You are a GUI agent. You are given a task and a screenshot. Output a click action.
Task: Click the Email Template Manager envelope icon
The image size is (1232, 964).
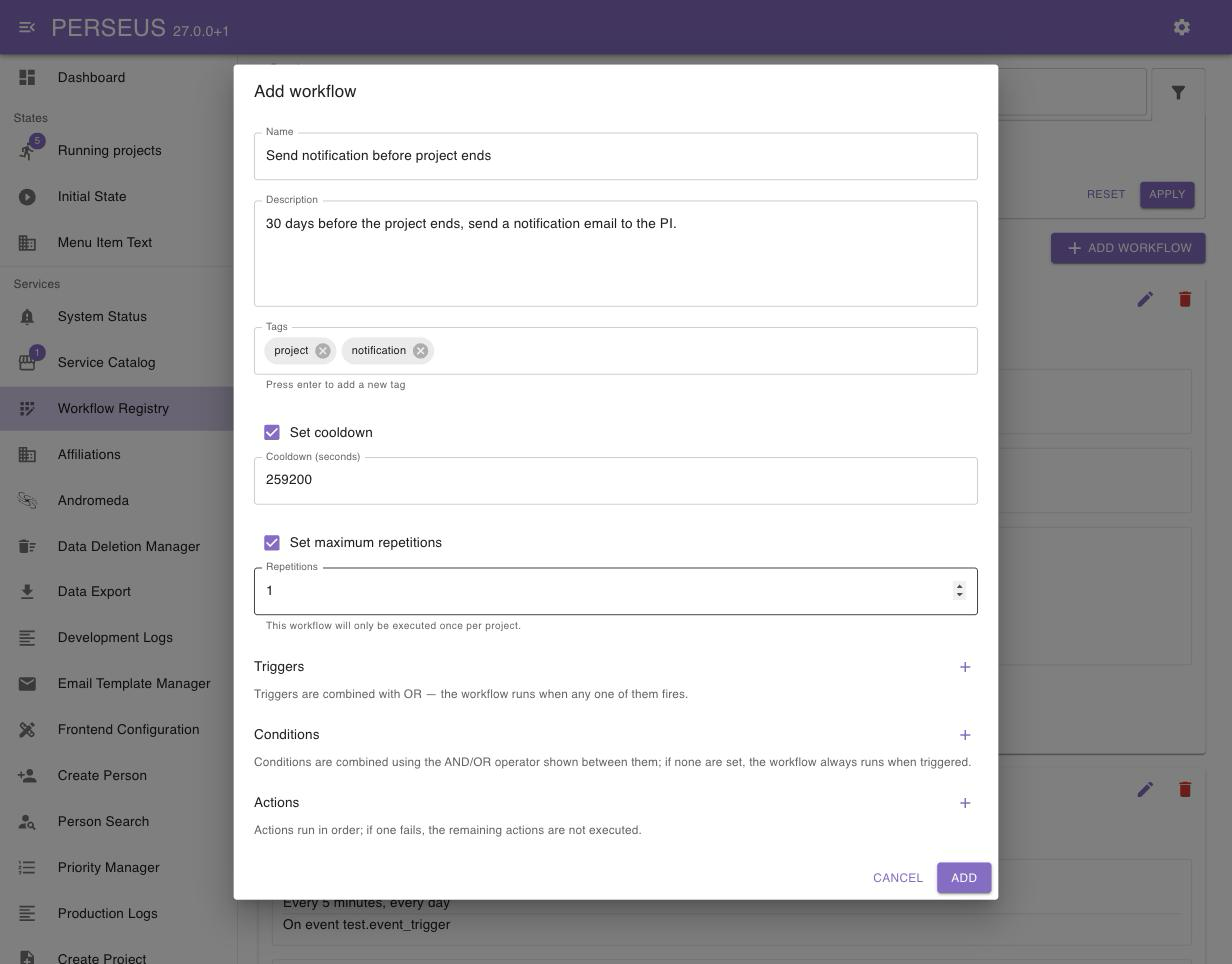click(x=27, y=684)
